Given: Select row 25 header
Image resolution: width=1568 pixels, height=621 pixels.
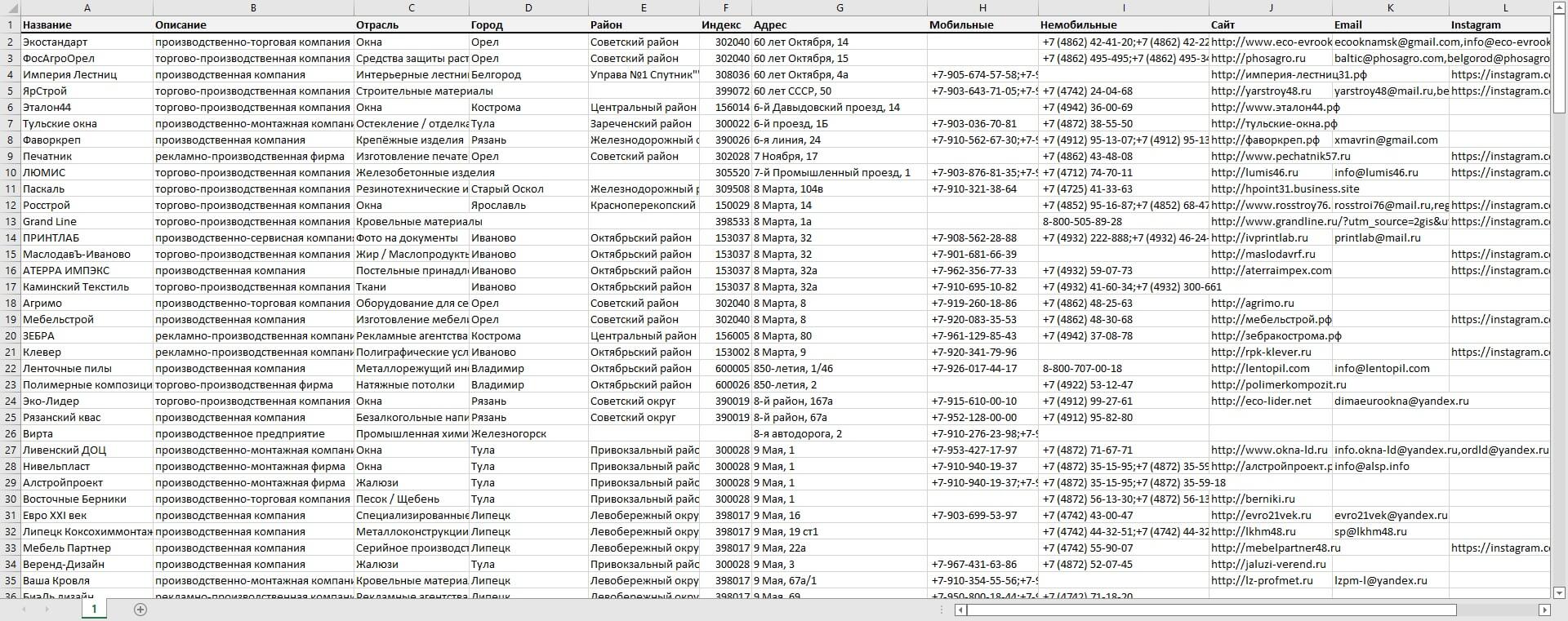Looking at the screenshot, I should pyautogui.click(x=10, y=417).
